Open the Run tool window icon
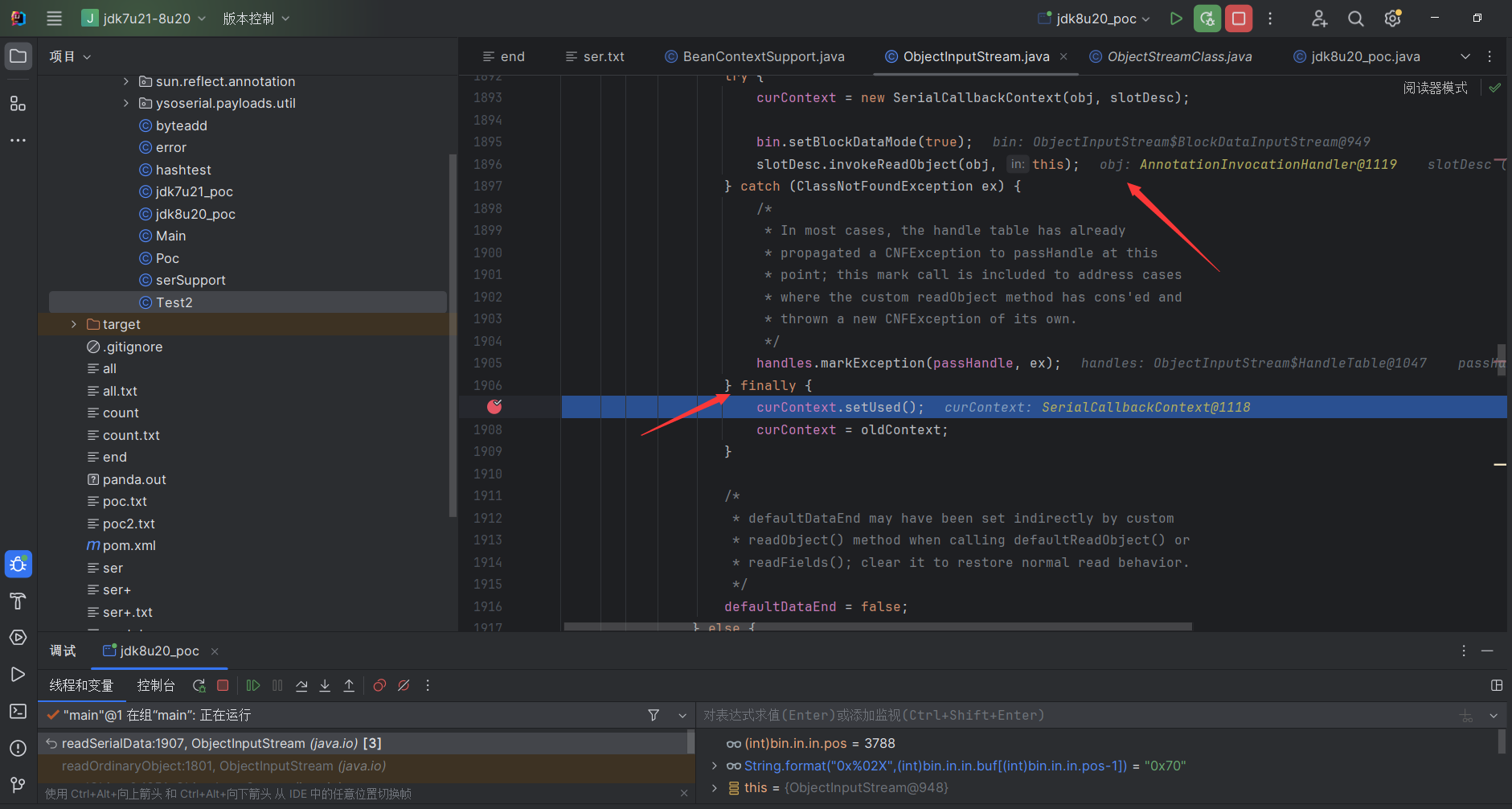This screenshot has height=809, width=1512. (18, 674)
